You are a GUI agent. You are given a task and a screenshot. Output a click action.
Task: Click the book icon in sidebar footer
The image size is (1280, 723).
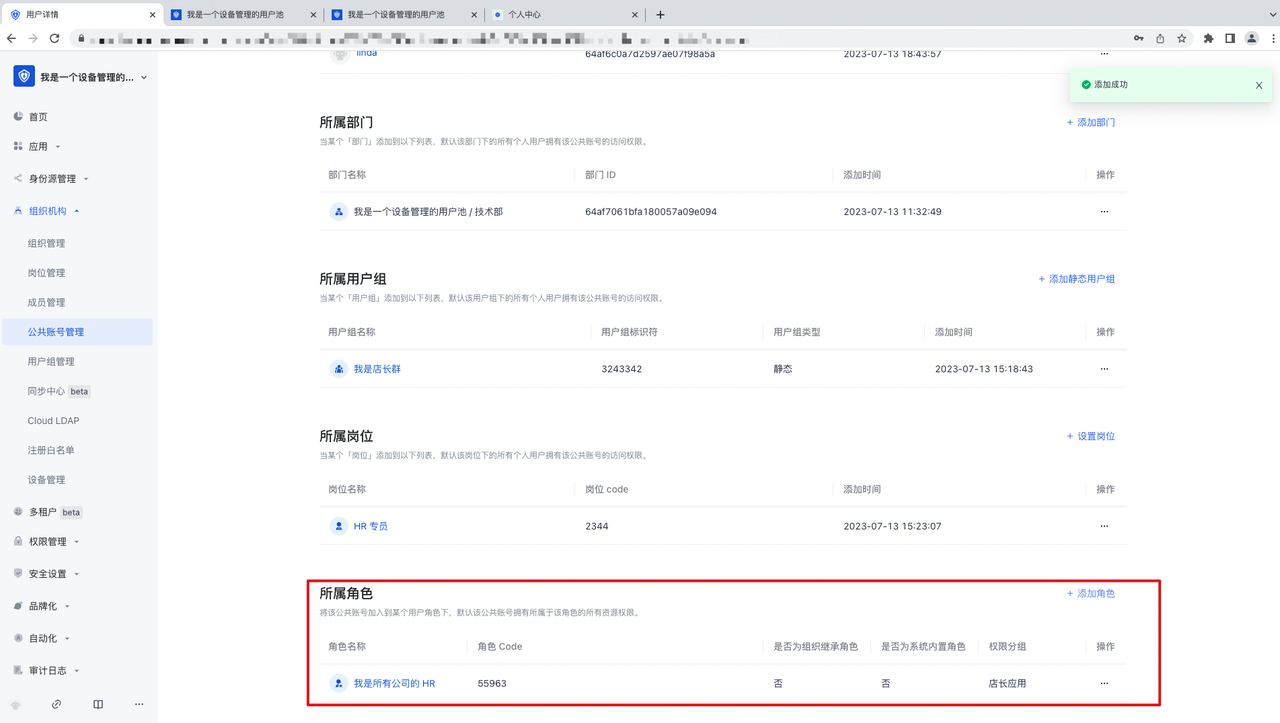[98, 704]
